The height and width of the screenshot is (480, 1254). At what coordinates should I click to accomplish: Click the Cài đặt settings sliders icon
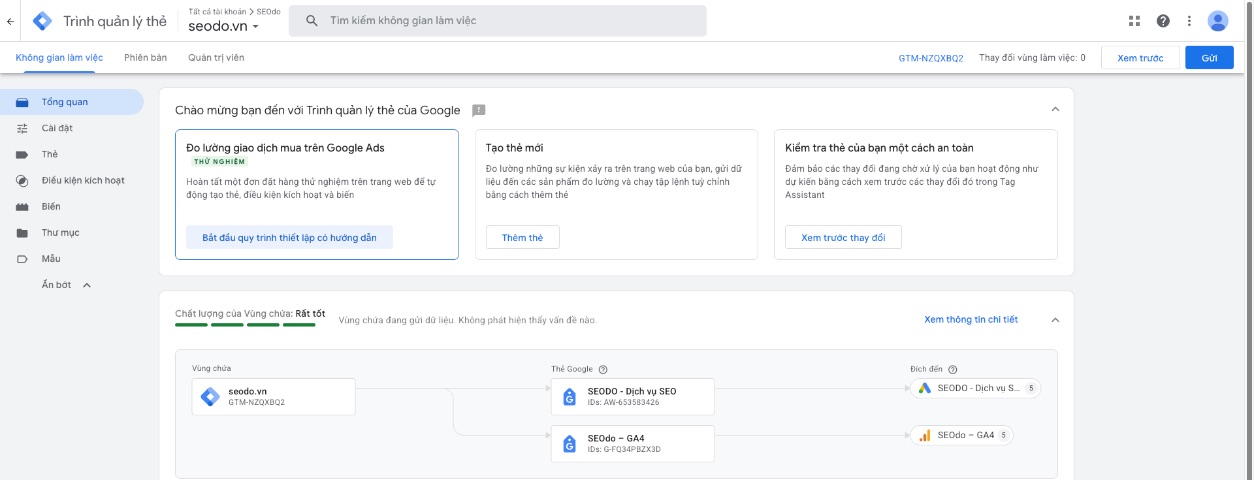(22, 128)
